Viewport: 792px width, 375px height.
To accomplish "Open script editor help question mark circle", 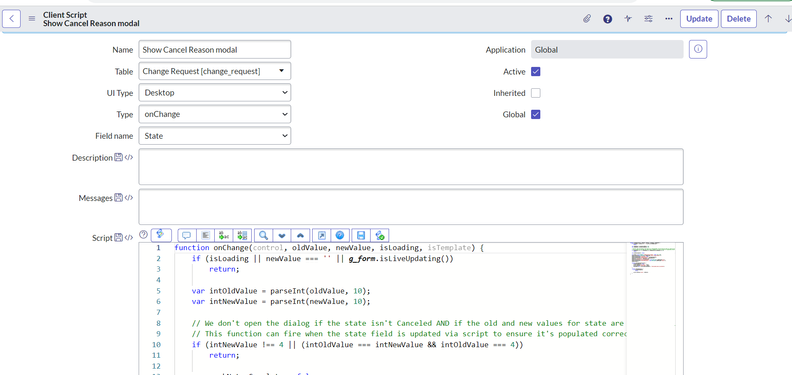I will point(143,235).
